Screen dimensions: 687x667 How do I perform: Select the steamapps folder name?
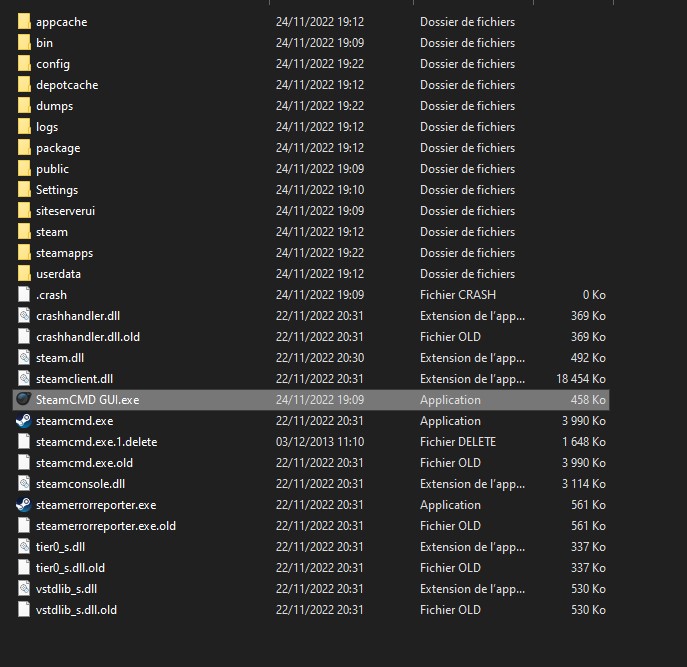[x=64, y=253]
